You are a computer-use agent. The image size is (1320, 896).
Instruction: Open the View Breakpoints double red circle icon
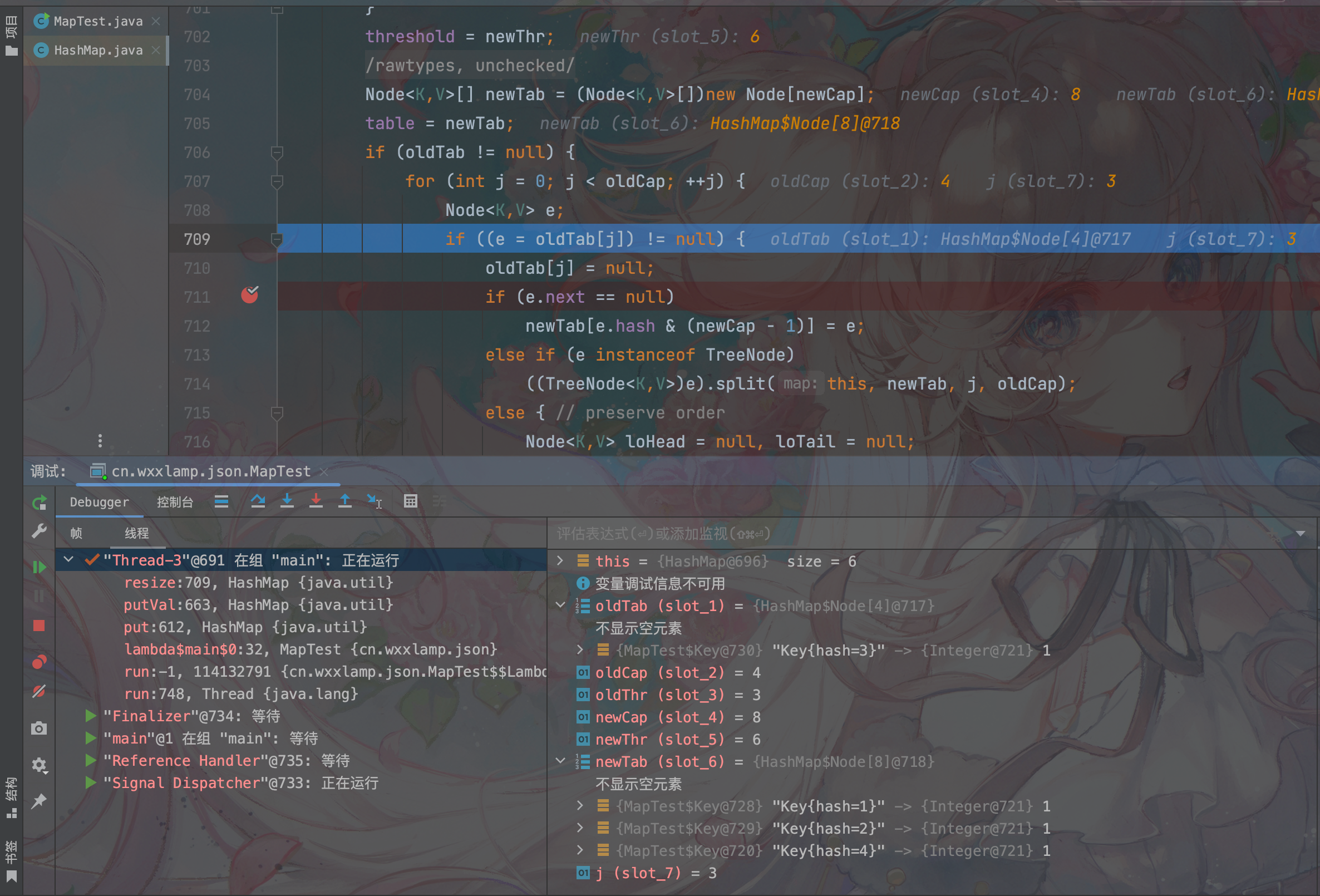click(x=39, y=662)
